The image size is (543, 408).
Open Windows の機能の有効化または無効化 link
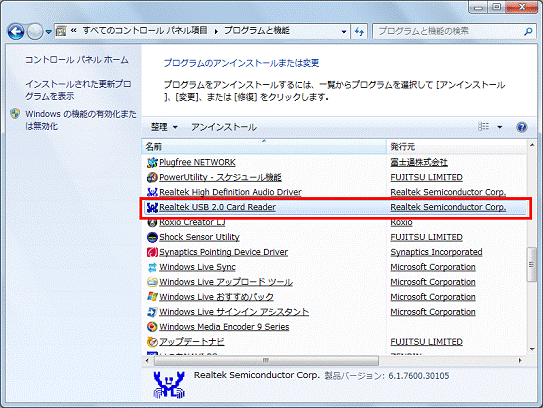click(x=81, y=120)
